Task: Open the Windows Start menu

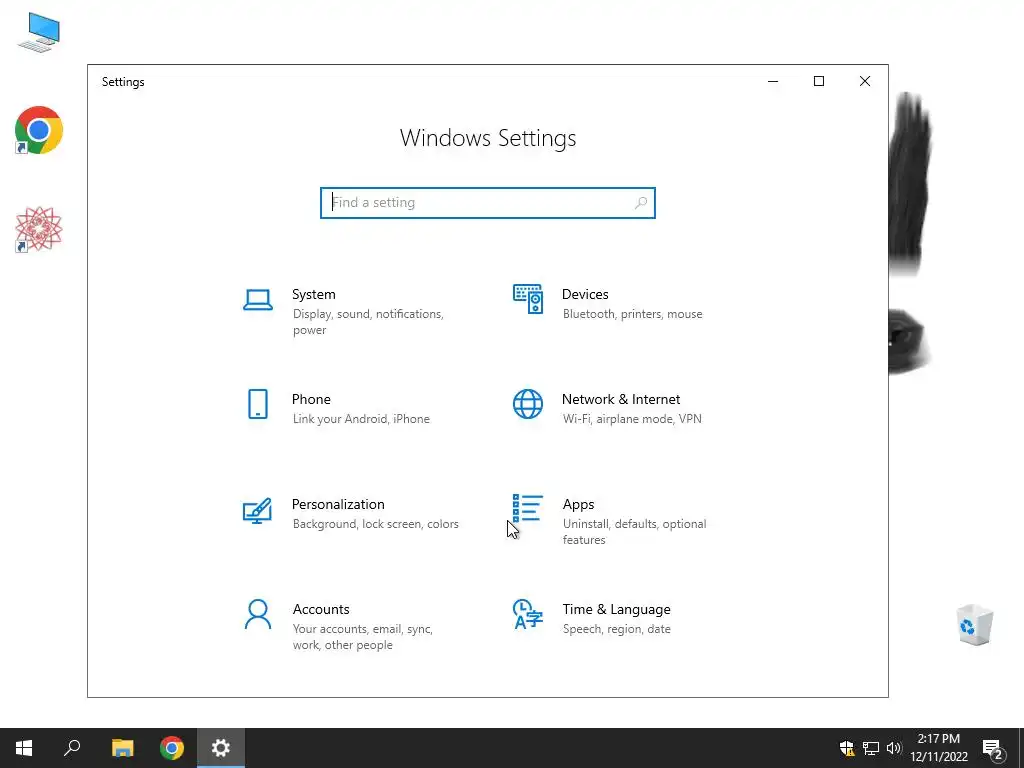Action: [24, 748]
